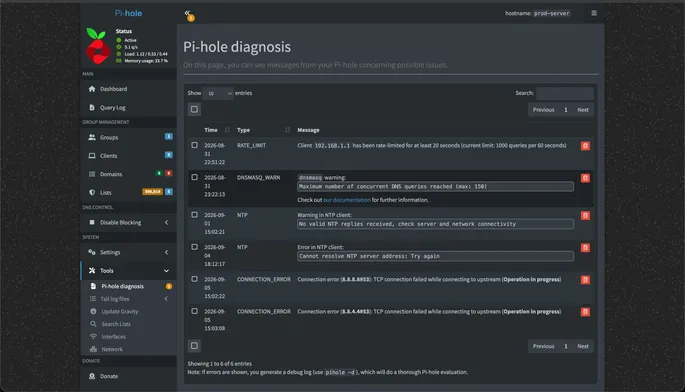Image resolution: width=685 pixels, height=392 pixels.
Task: Click the hostname 'prod-server' text
Action: tap(552, 13)
